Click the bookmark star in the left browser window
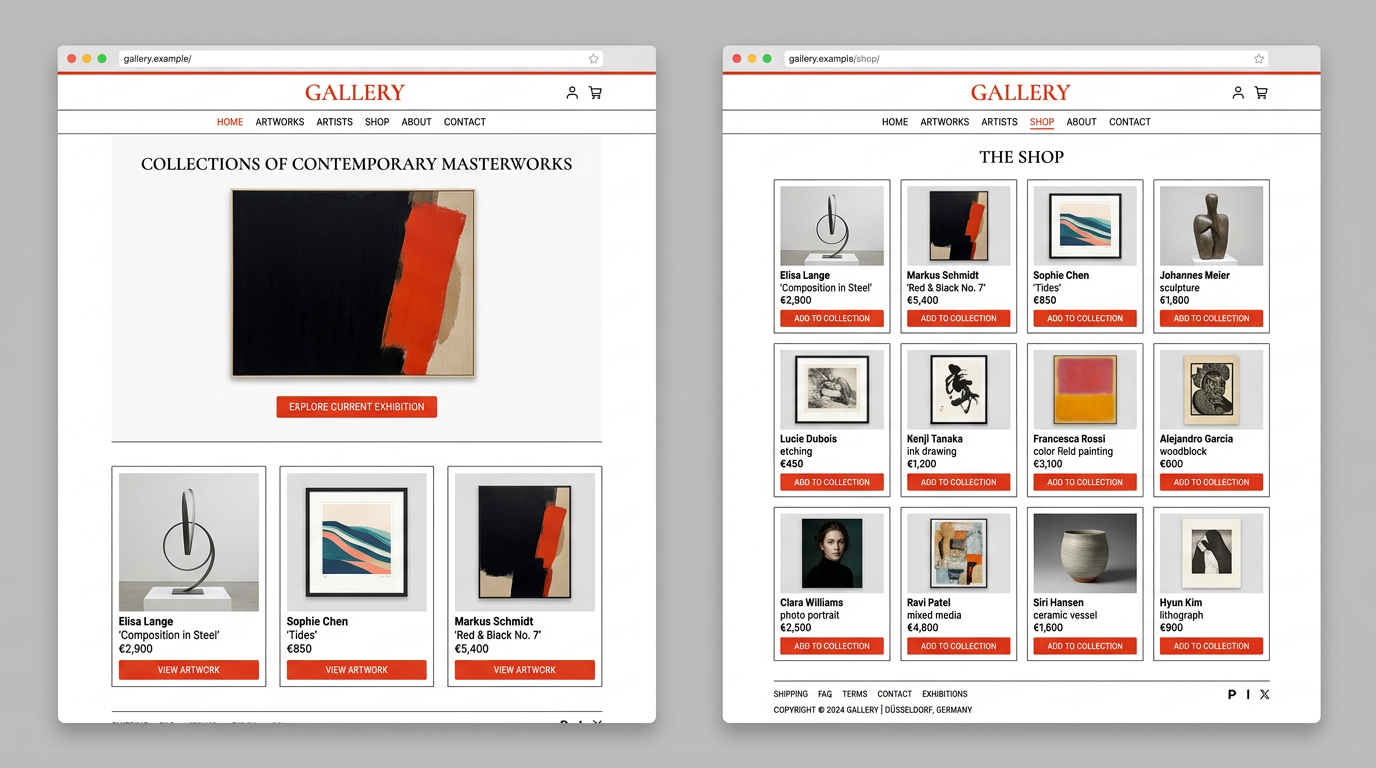The height and width of the screenshot is (768, 1376). click(x=594, y=59)
